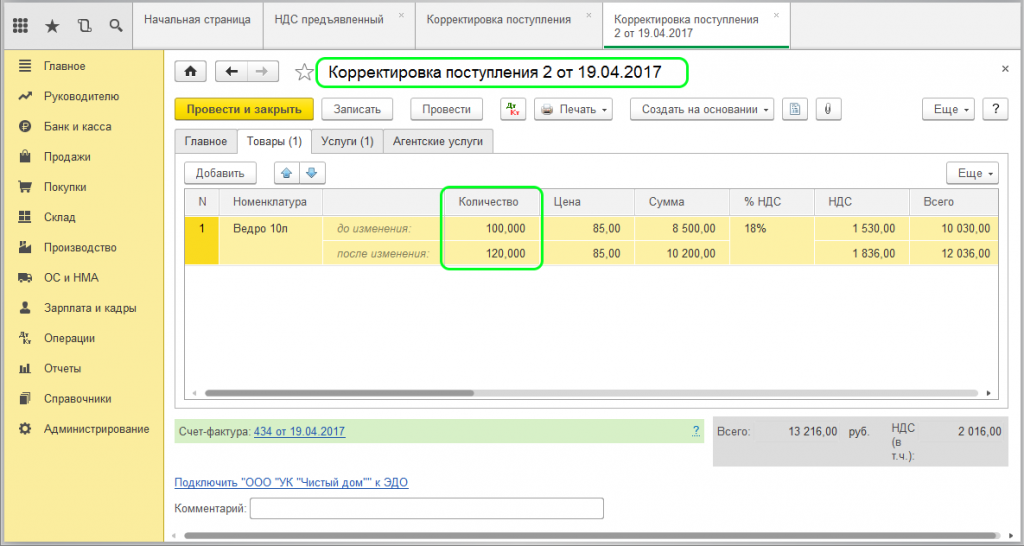Click into the Комментарий input field
Viewport: 1024px width, 546px height.
[426, 509]
